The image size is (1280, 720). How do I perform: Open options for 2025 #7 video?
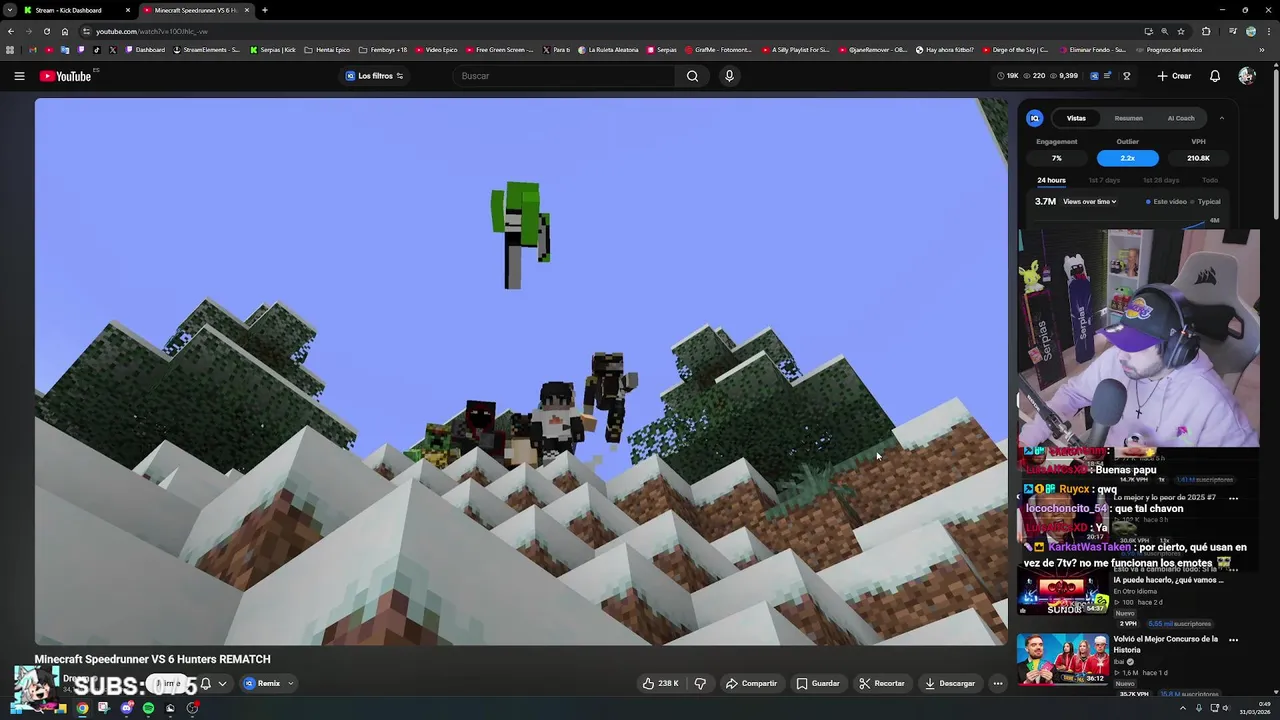(1233, 498)
